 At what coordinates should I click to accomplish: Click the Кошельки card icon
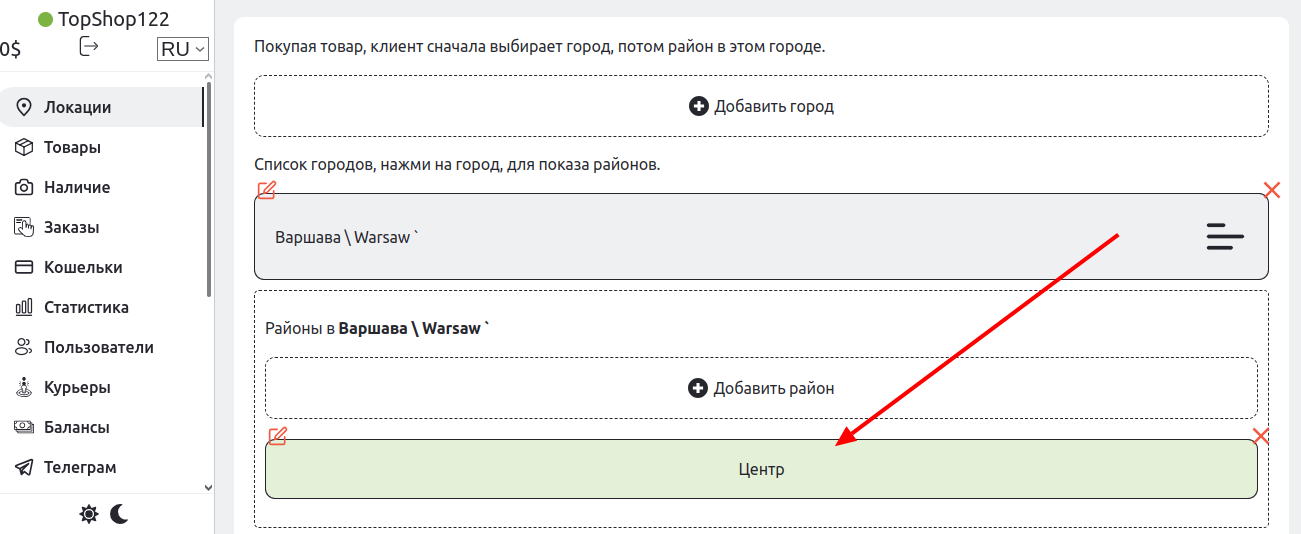(x=24, y=267)
